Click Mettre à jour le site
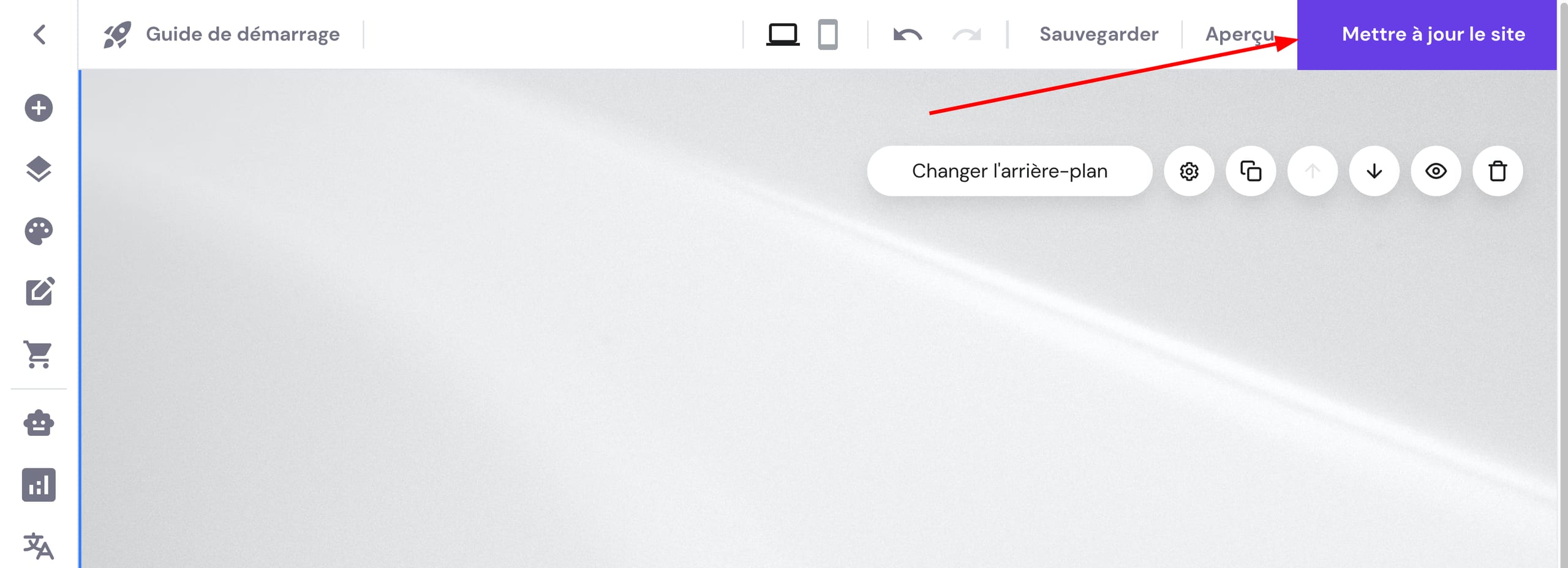 1433,34
